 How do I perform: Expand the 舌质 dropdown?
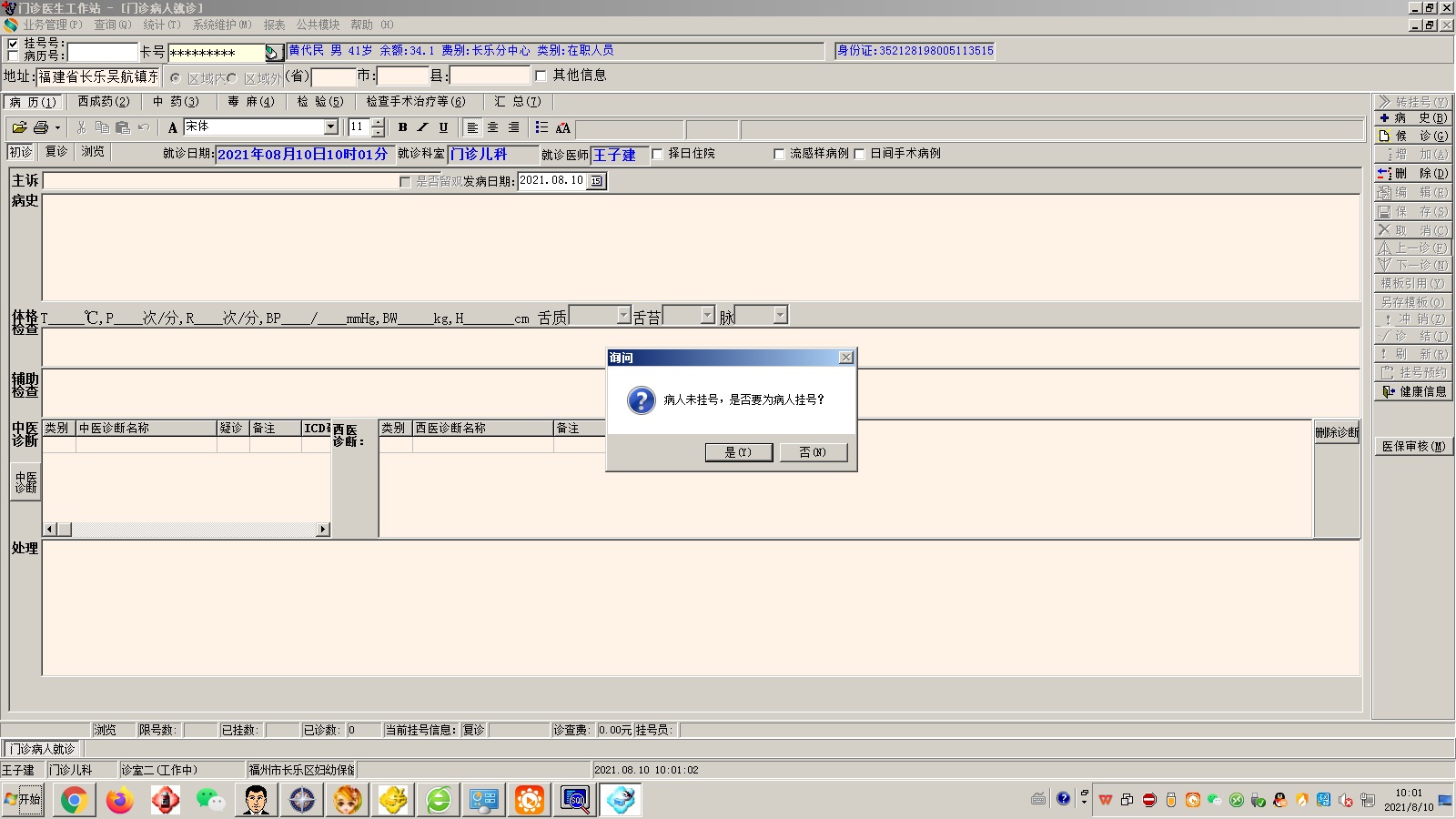623,315
